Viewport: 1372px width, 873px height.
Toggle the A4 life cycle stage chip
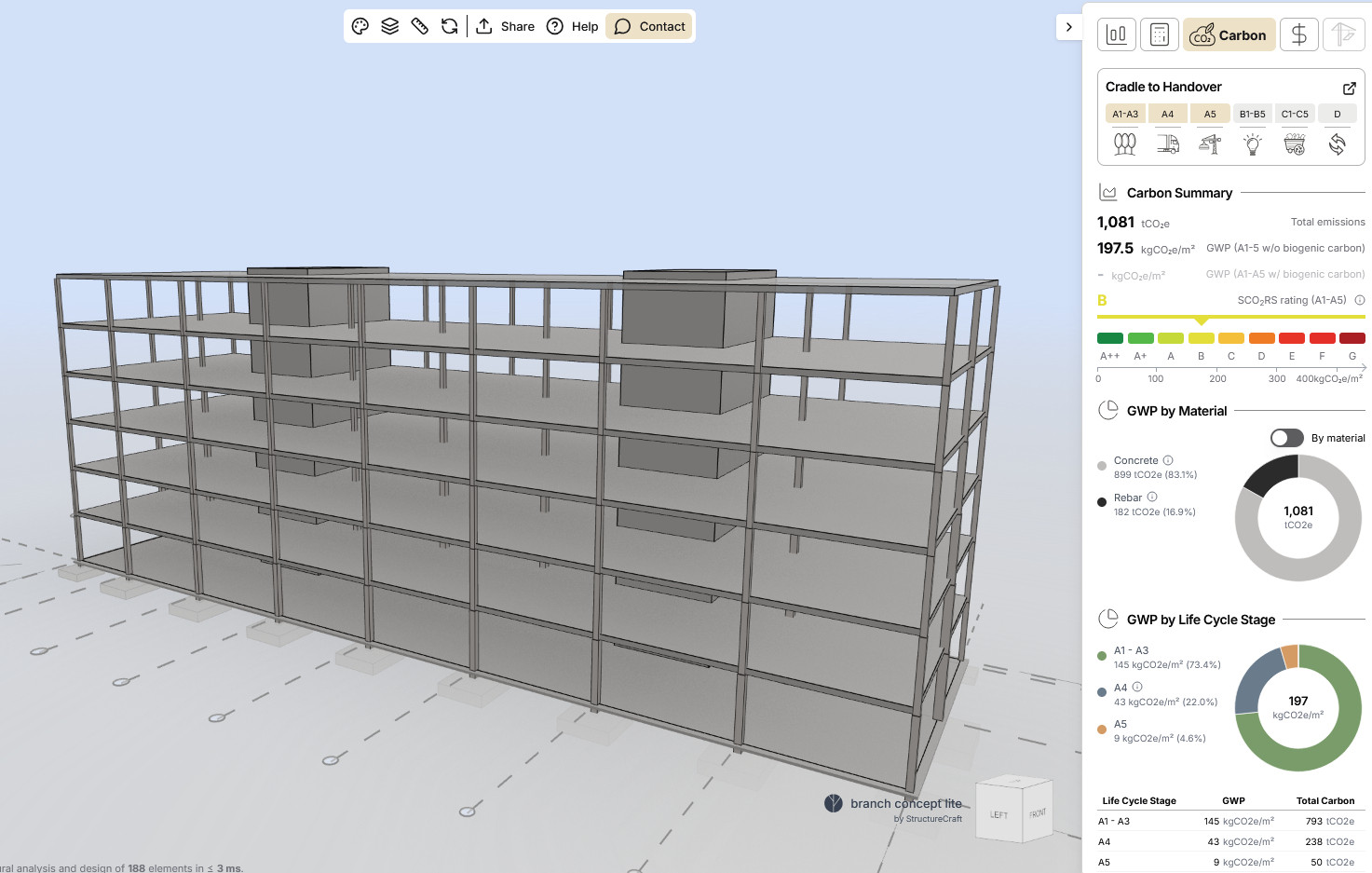[x=1168, y=114]
